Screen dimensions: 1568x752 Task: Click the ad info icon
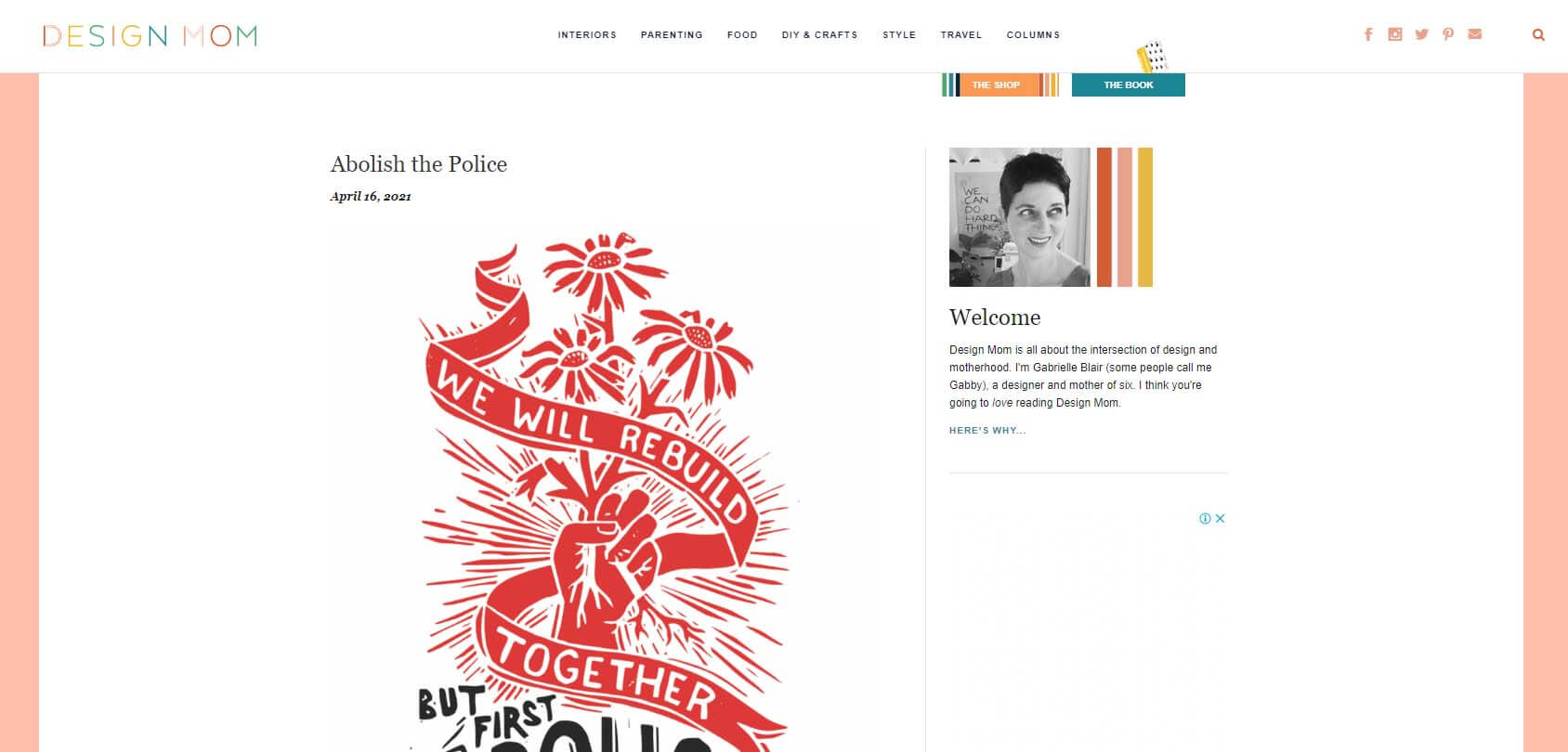1205,519
